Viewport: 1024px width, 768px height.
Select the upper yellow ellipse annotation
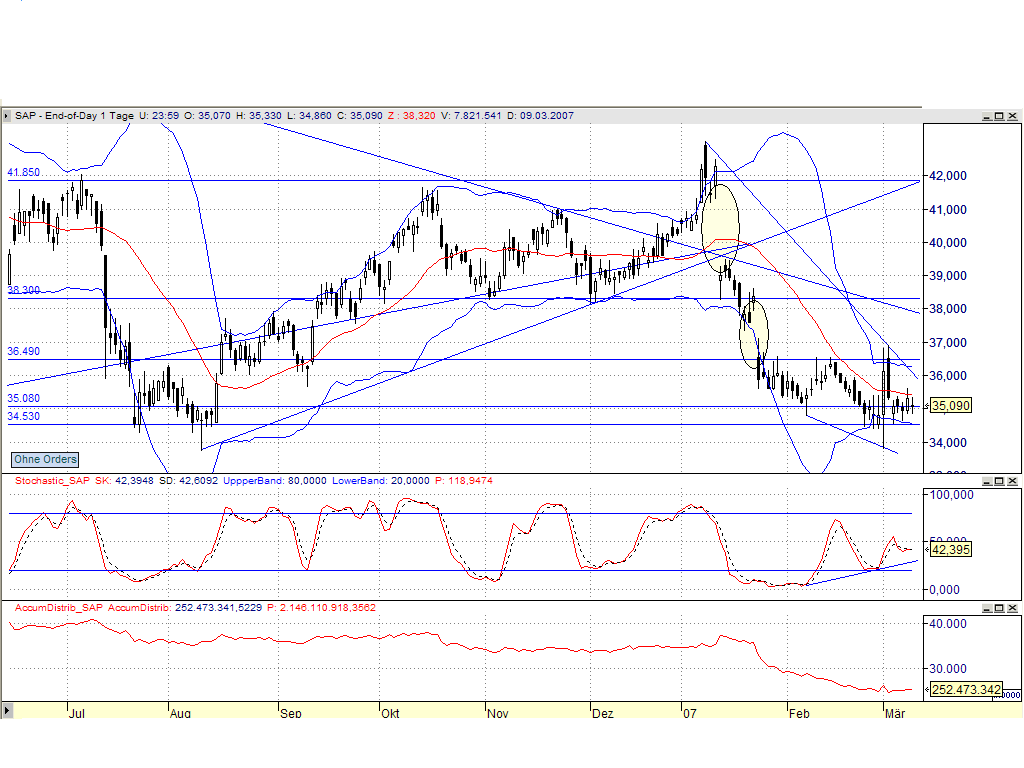[720, 224]
